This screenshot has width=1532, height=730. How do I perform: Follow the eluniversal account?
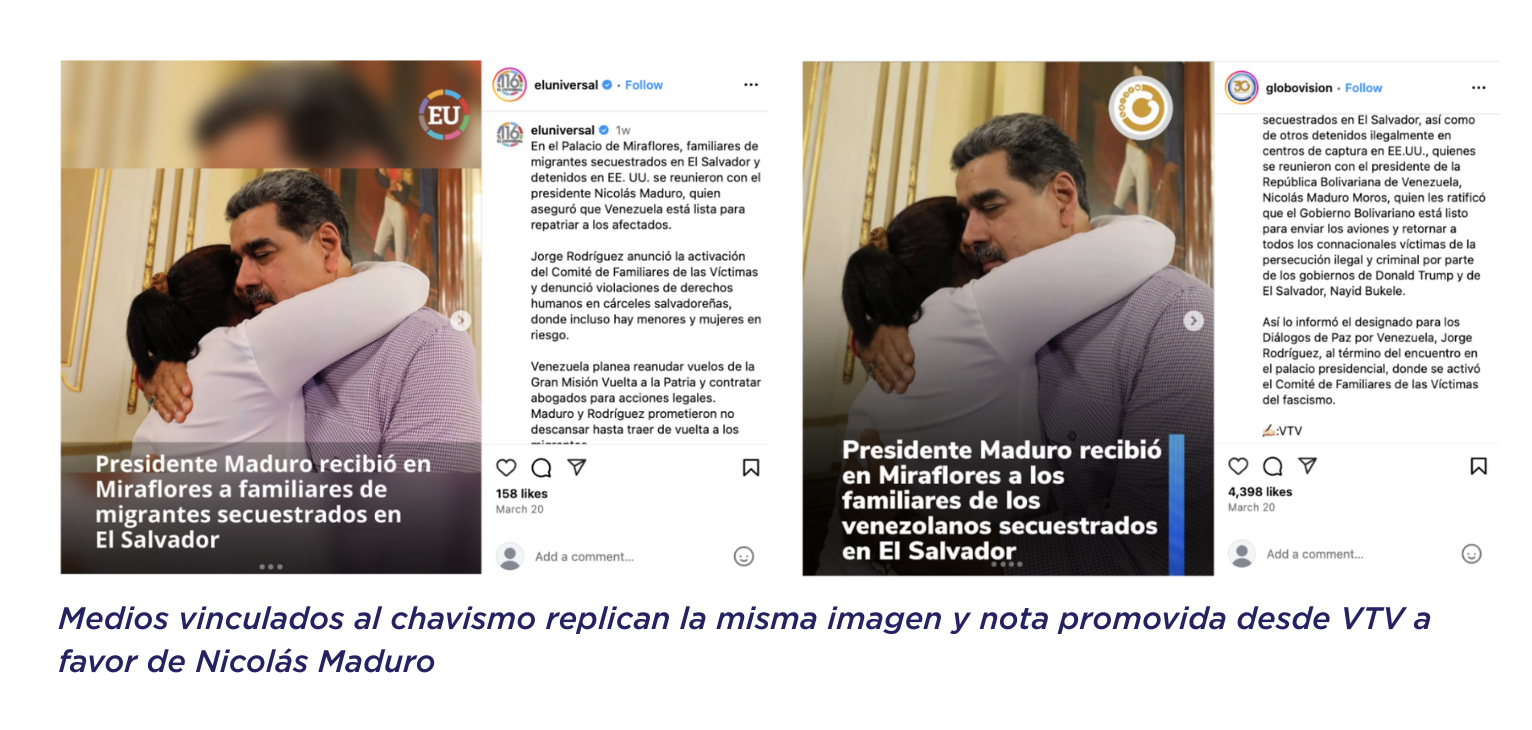pyautogui.click(x=644, y=85)
